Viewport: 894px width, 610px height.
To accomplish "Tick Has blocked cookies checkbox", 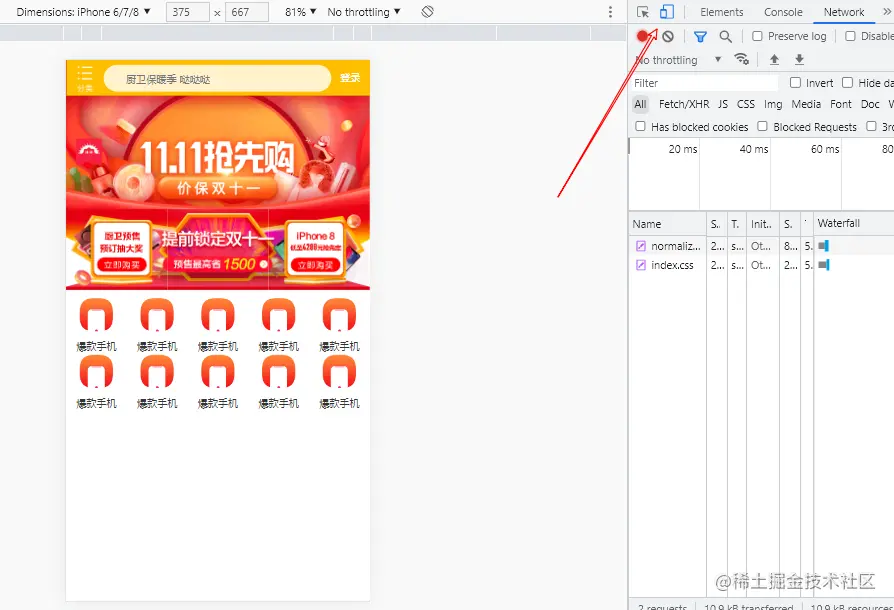I will (x=640, y=126).
